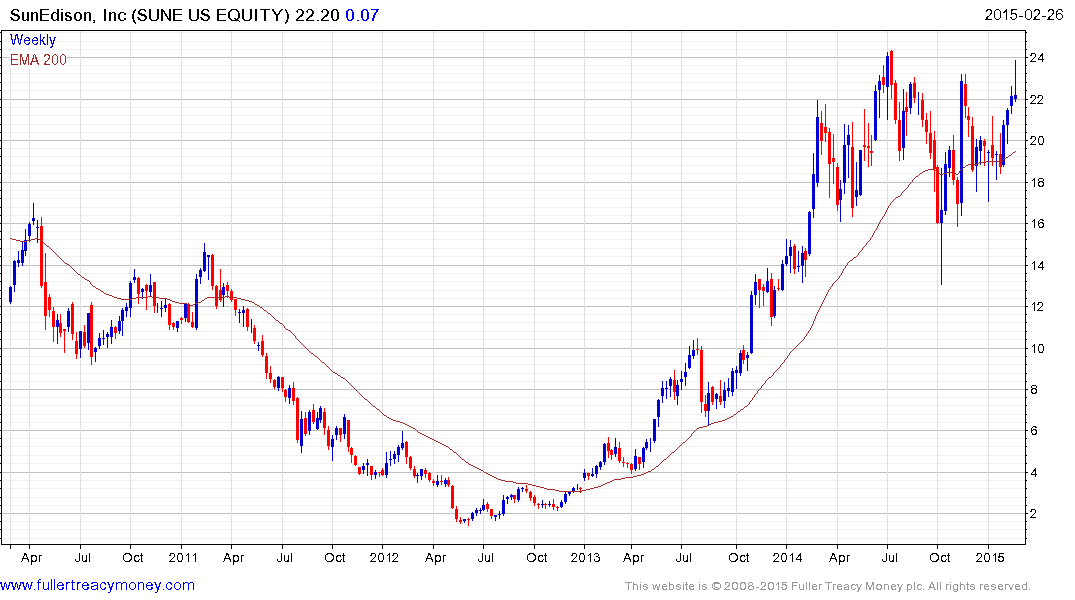Click the 24 price axis label
Screen dimensions: 1075x600
click(x=1037, y=58)
